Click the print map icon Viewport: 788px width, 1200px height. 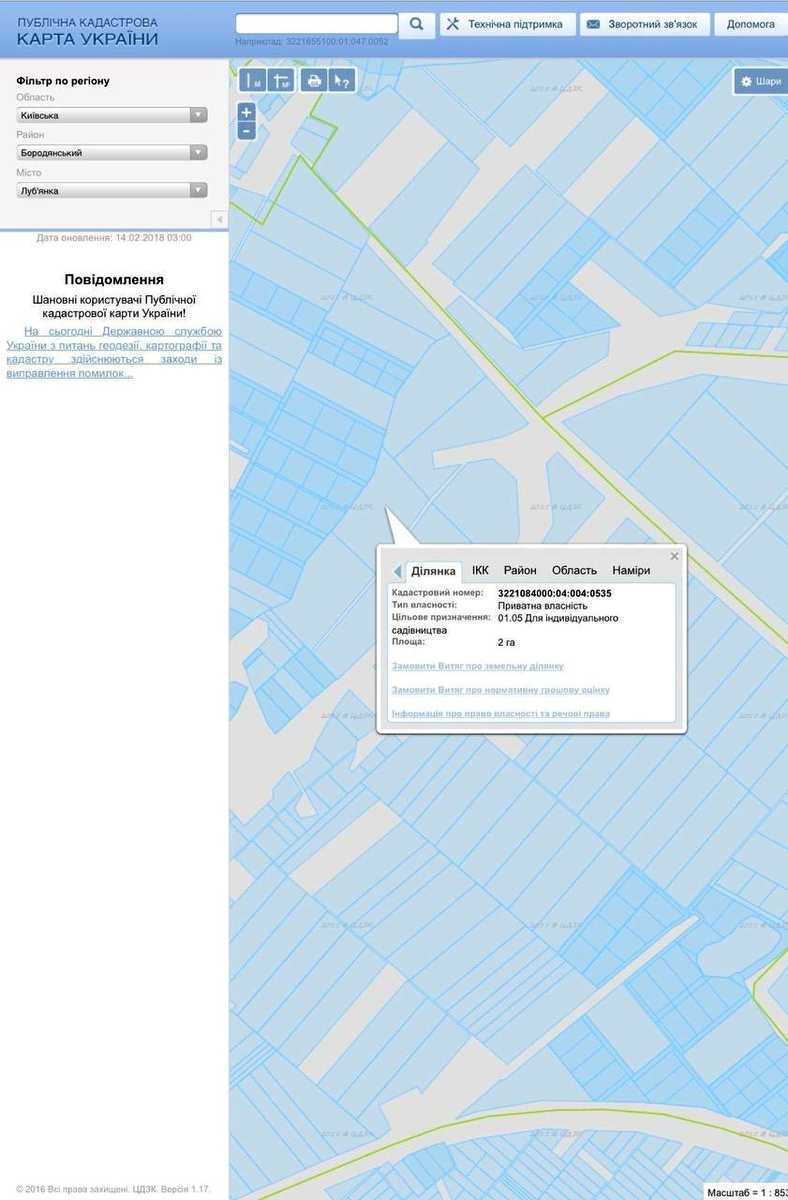(314, 81)
